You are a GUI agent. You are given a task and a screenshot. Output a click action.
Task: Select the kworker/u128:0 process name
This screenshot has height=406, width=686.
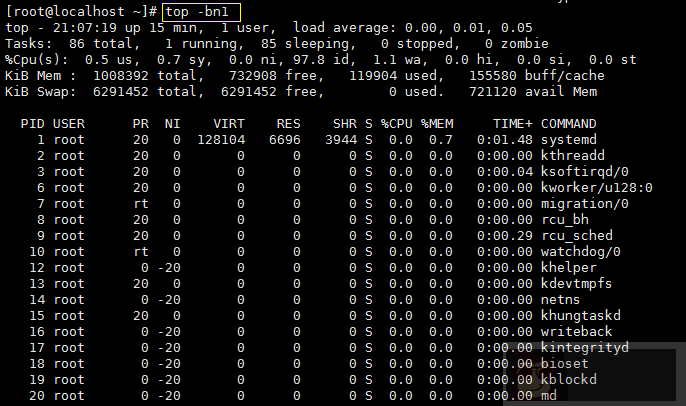pyautogui.click(x=596, y=187)
